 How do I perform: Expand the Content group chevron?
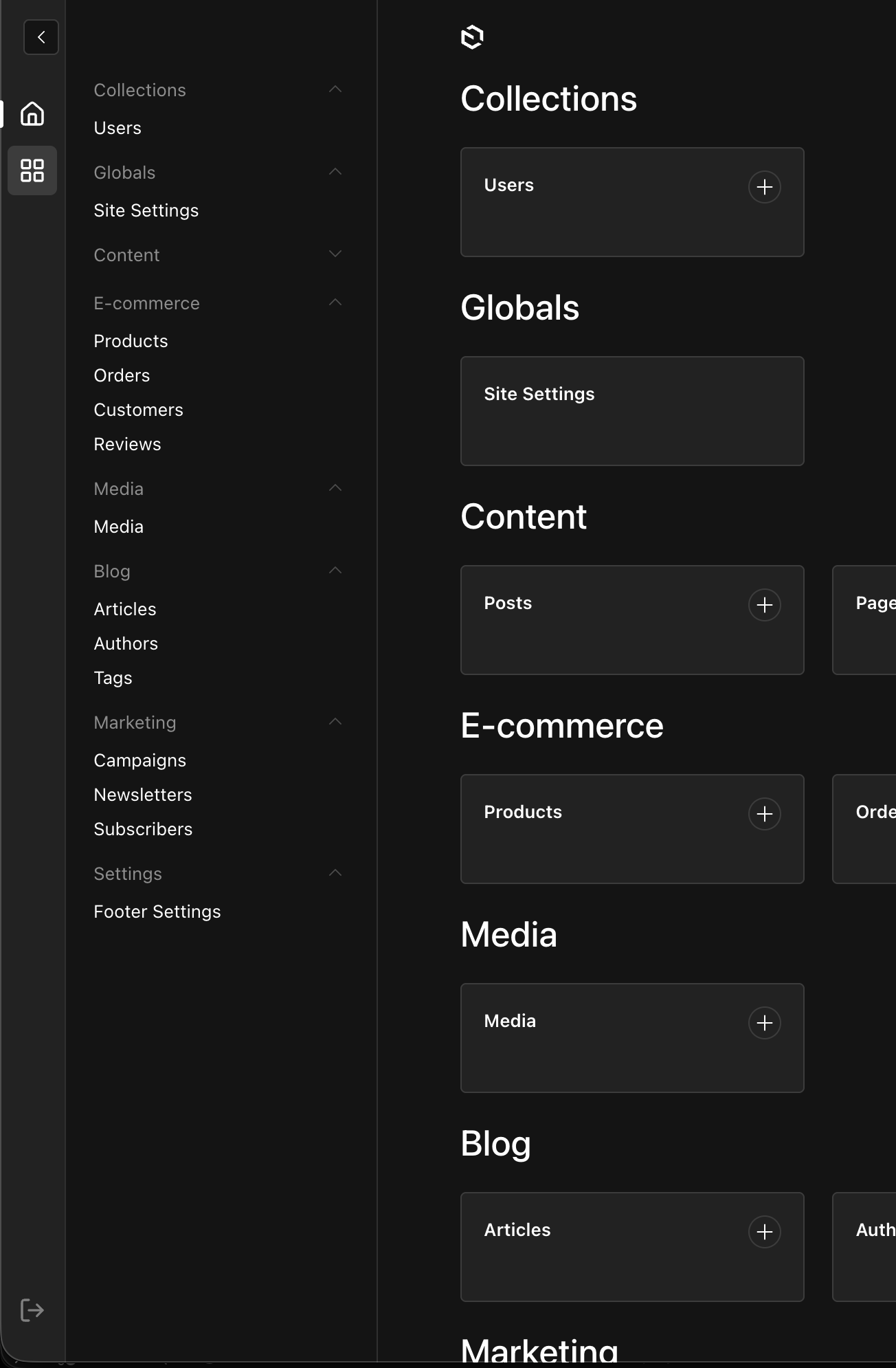point(335,254)
